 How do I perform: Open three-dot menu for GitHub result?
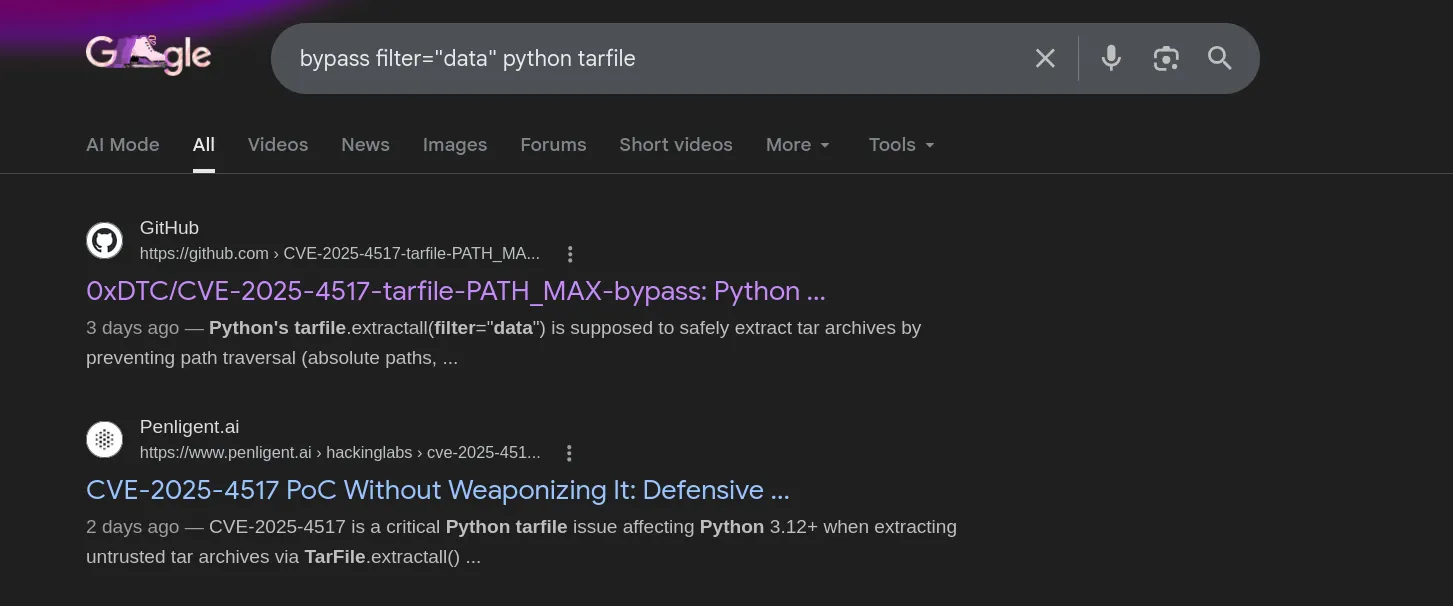click(x=570, y=254)
